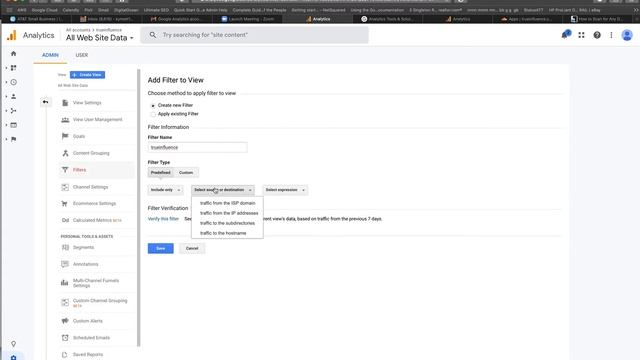Open the Help question mark icon
This screenshot has height=360, width=640.
pos(597,35)
